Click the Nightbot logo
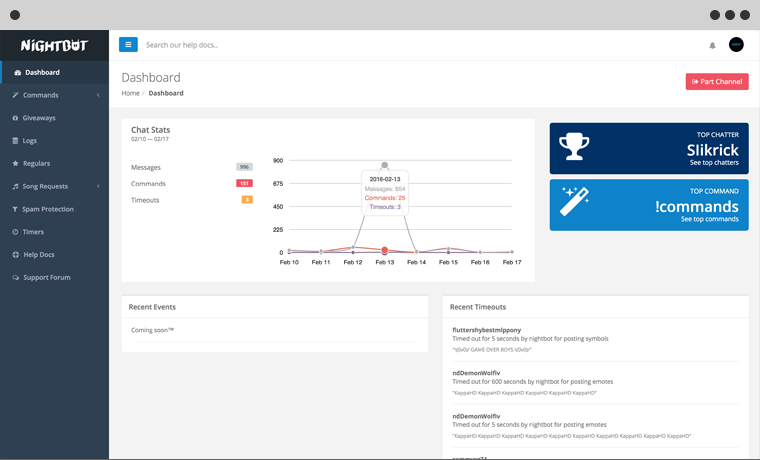 click(54, 46)
